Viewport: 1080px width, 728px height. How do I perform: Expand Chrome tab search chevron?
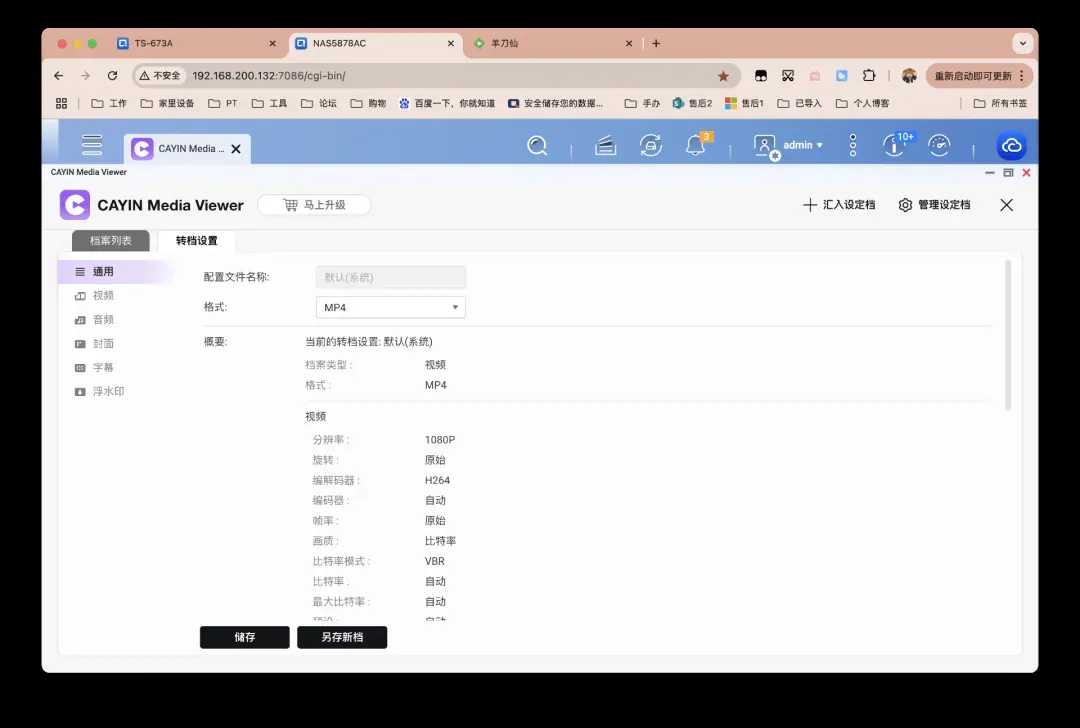click(x=1022, y=43)
